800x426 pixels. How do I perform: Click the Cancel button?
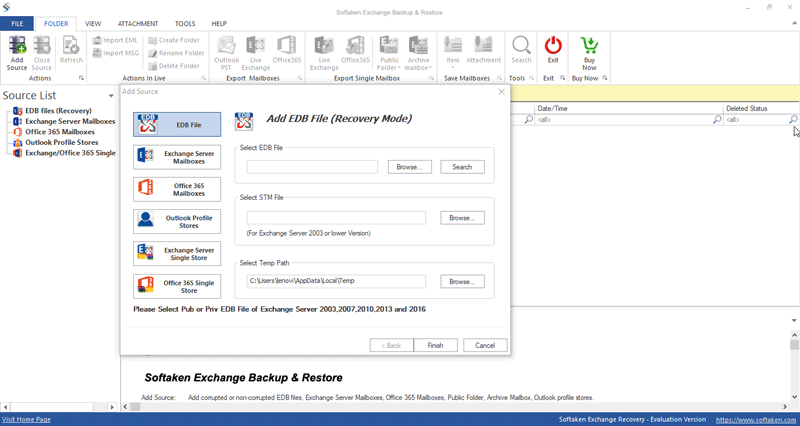point(485,345)
